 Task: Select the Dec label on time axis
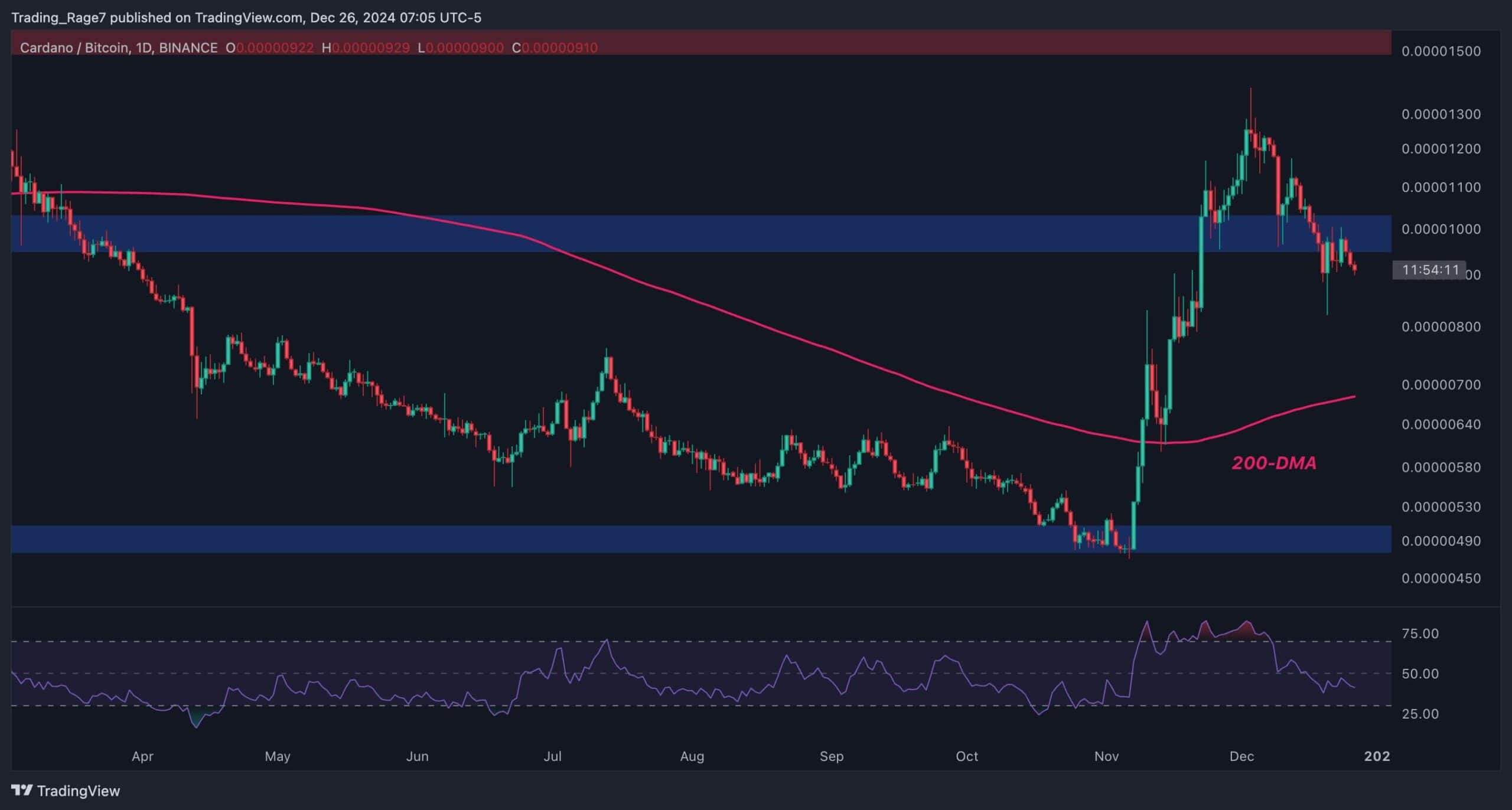tap(1241, 756)
